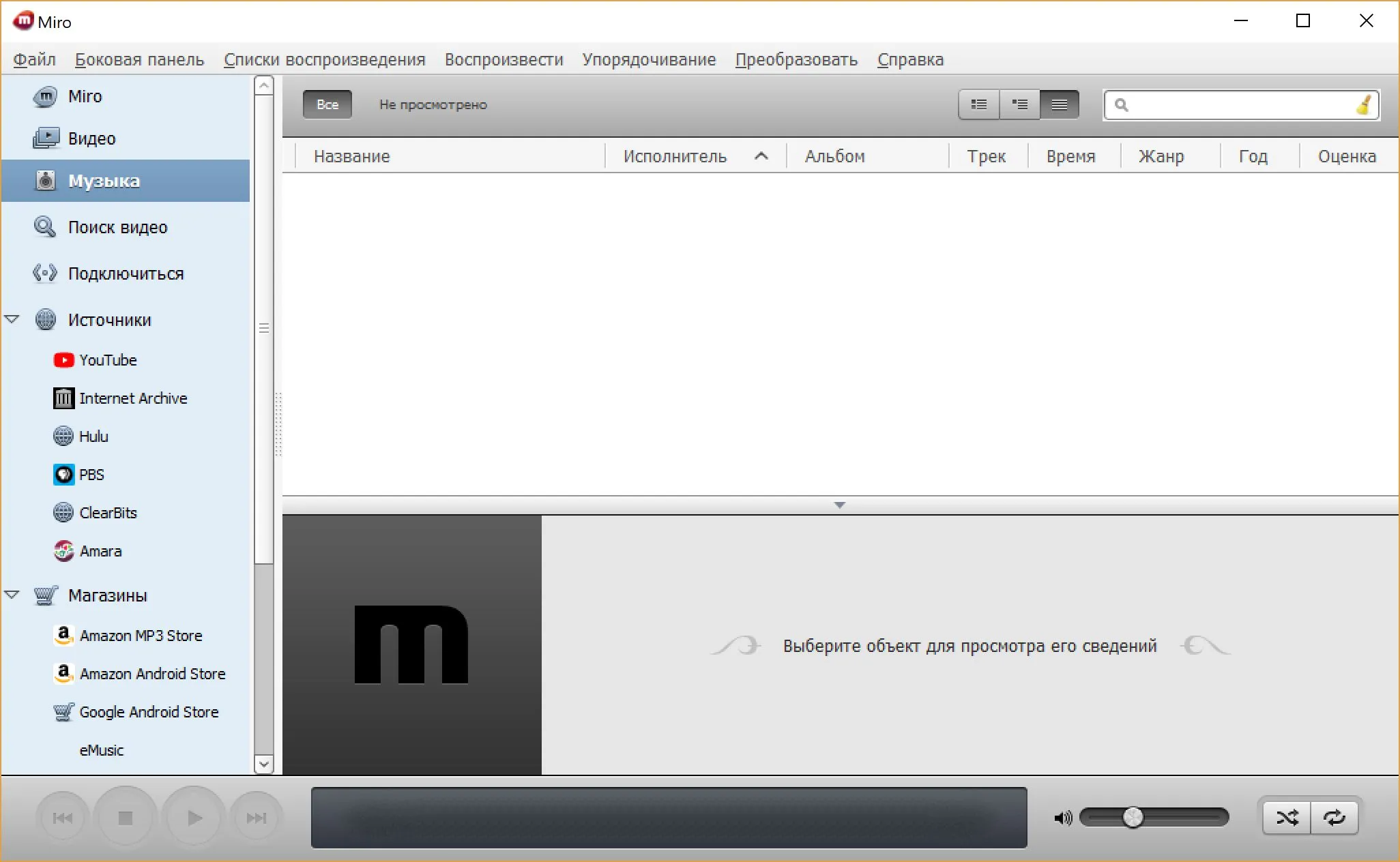Start playback with Play button

[x=194, y=817]
